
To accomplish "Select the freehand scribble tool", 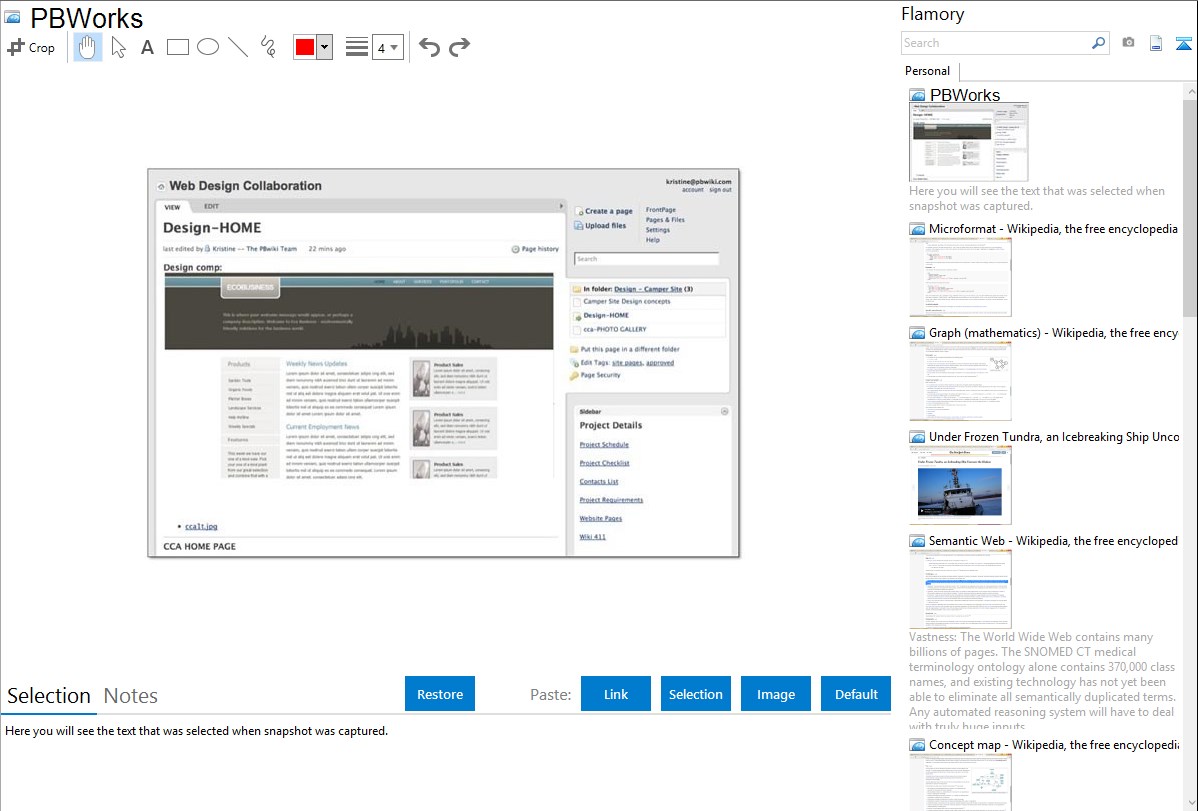I will click(x=268, y=47).
